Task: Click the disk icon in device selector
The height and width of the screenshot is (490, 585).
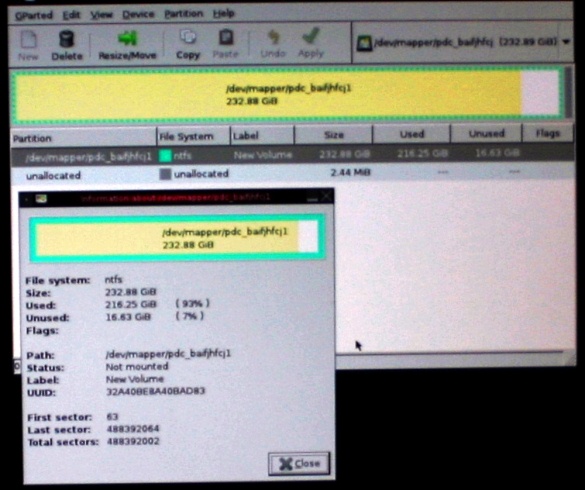Action: (x=364, y=43)
